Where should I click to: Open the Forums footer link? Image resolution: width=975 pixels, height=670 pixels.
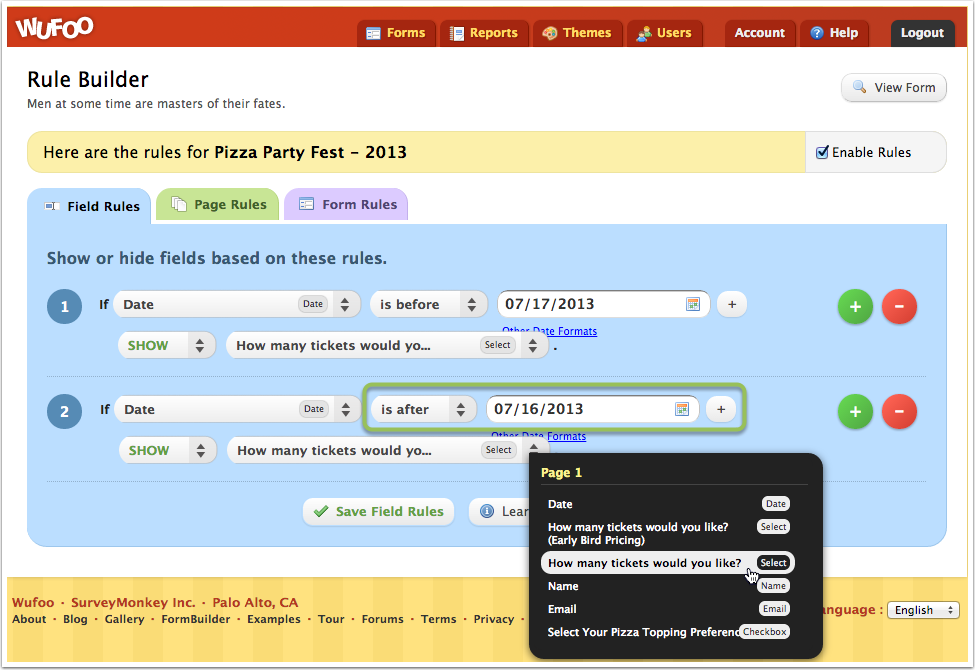point(382,619)
